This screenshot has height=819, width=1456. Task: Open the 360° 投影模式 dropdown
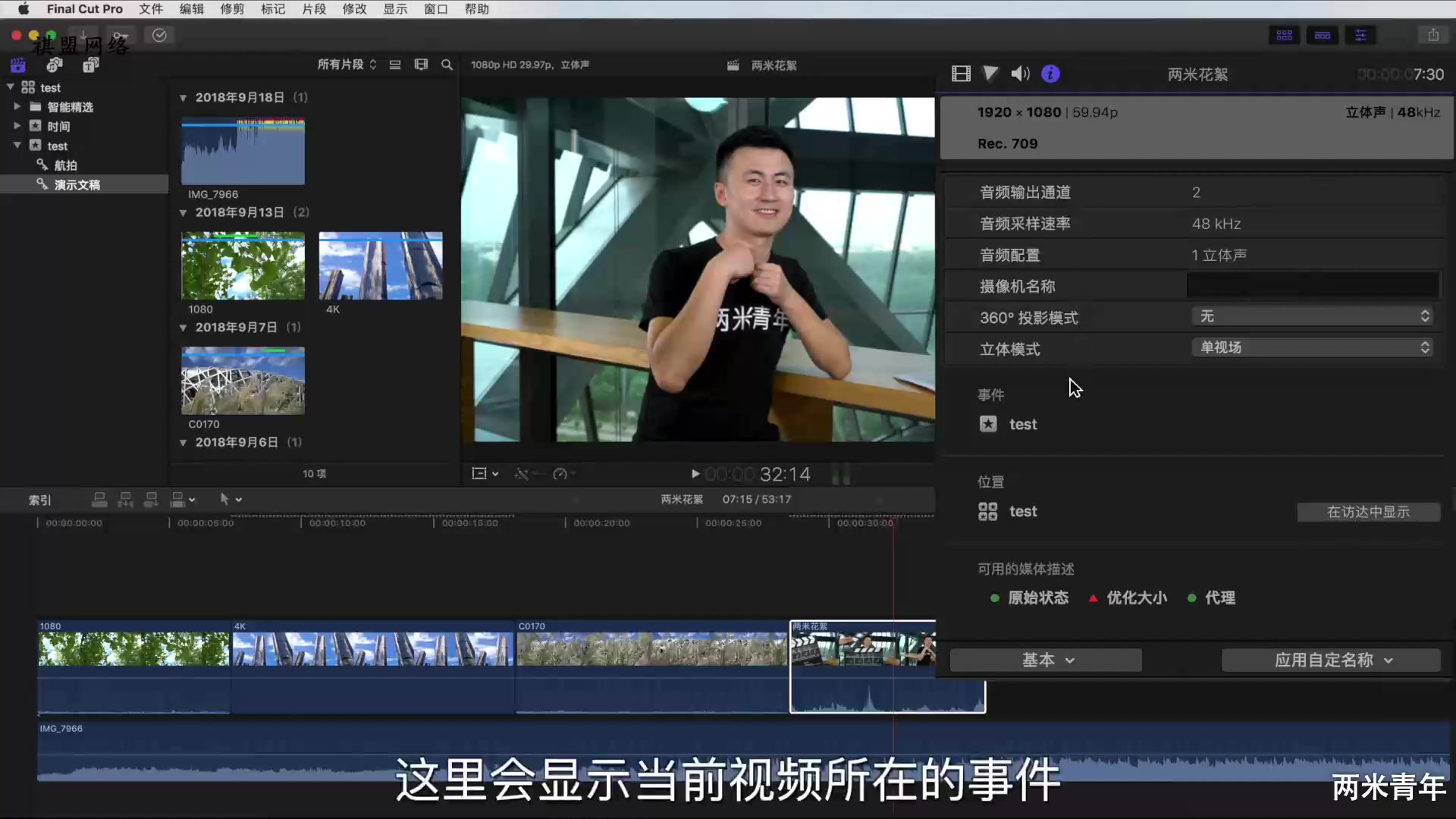1312,316
